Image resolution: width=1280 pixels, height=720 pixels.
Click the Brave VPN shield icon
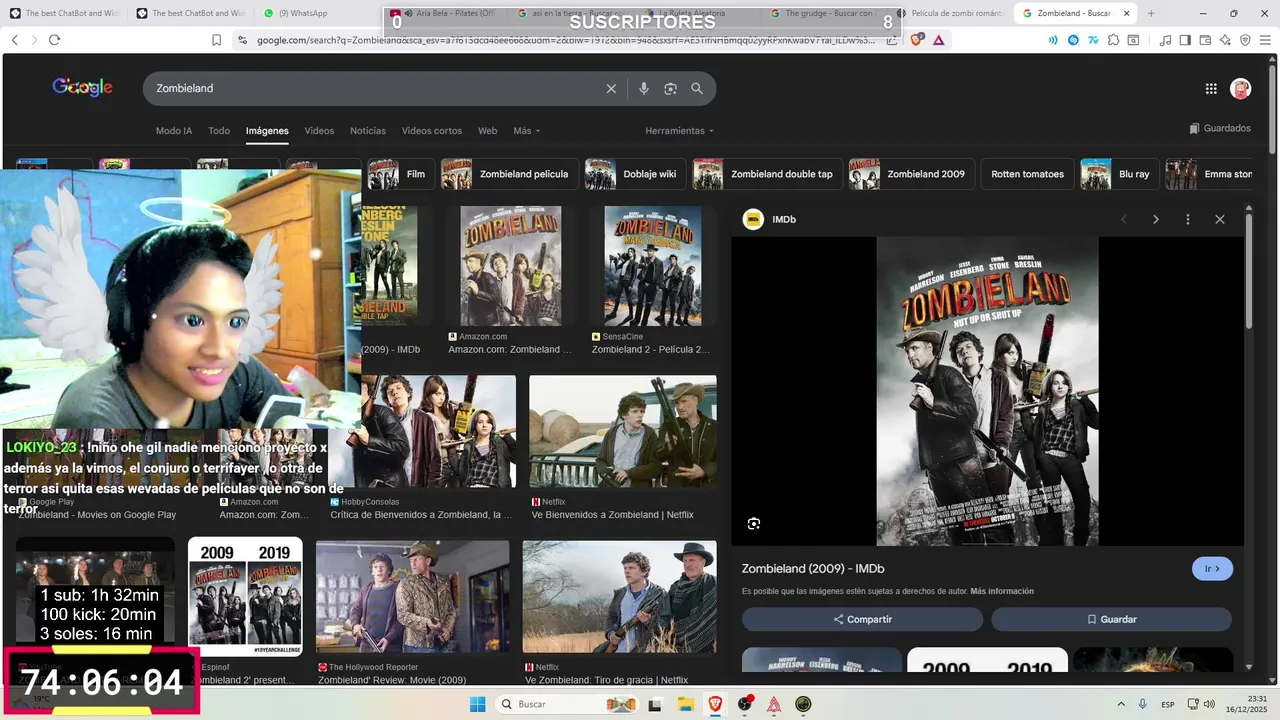point(1245,40)
